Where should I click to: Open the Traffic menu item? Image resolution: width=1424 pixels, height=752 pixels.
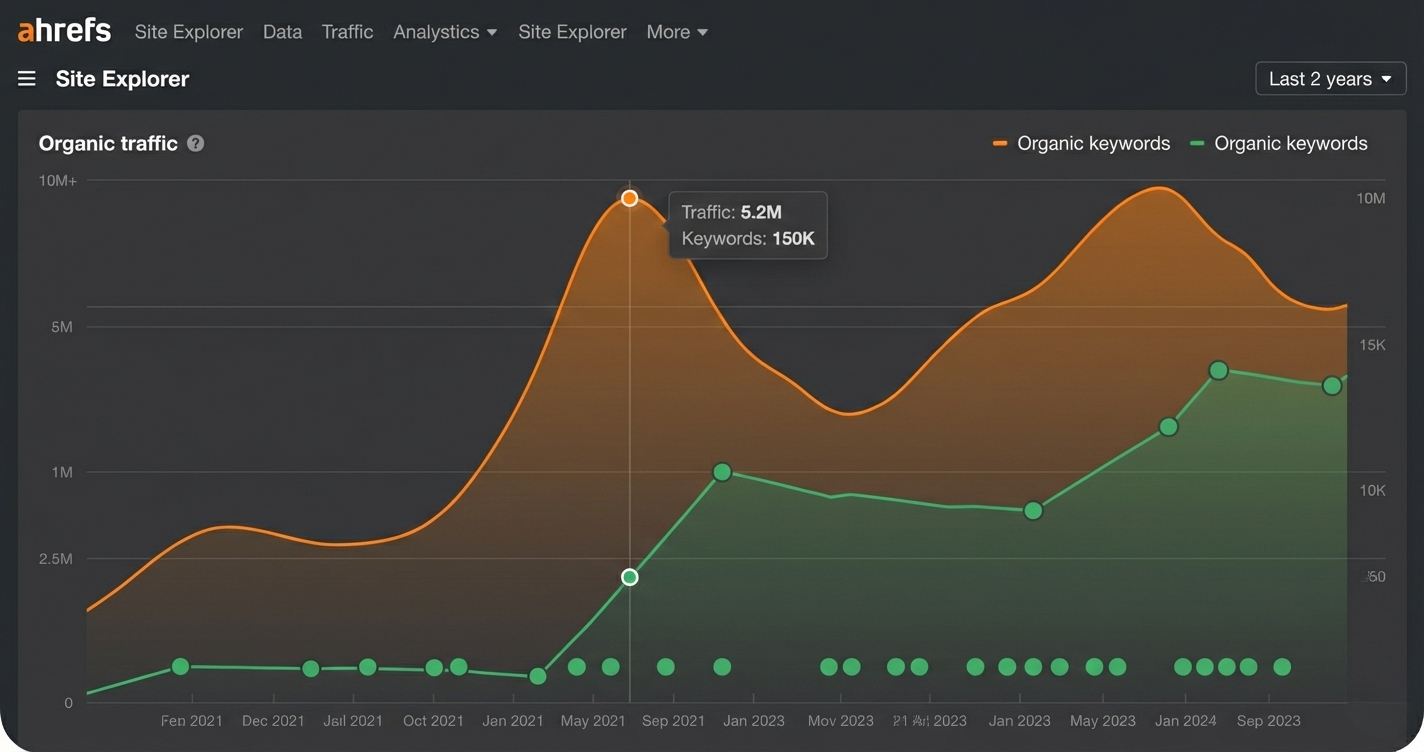tap(347, 31)
